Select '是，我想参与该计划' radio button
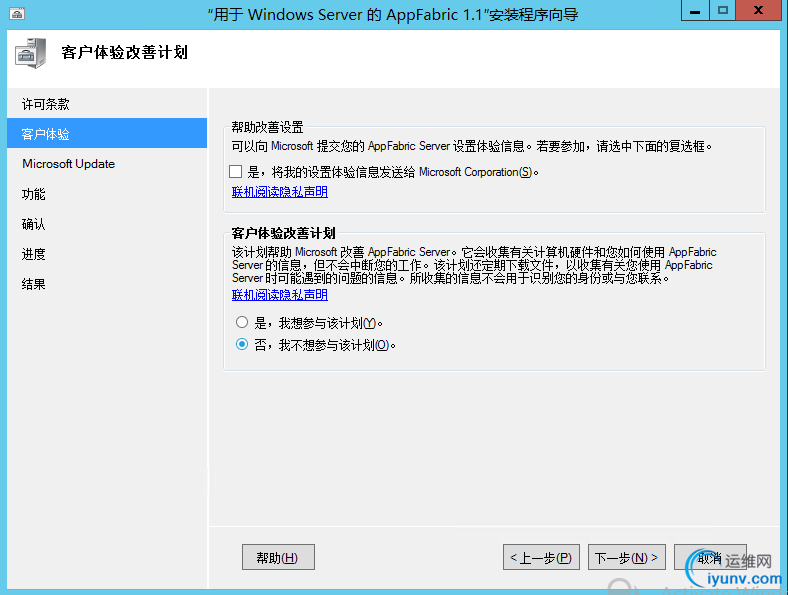The width and height of the screenshot is (788, 595). (x=242, y=322)
